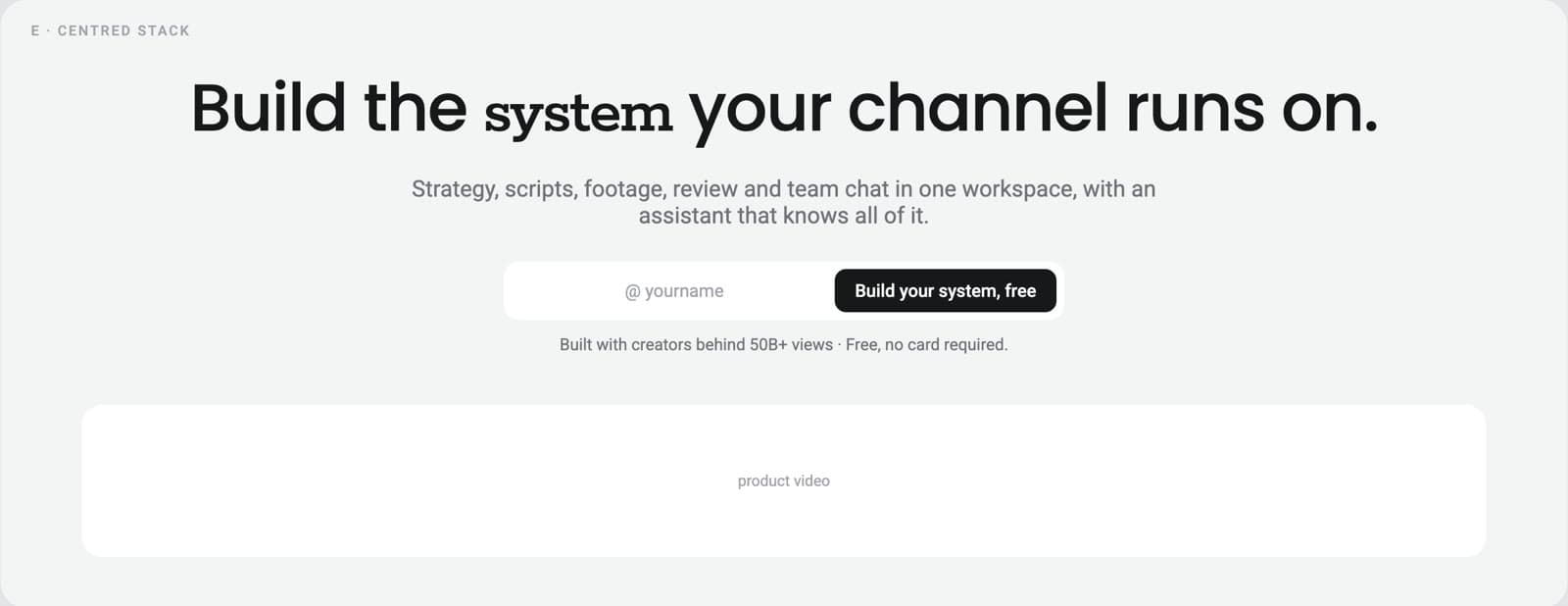The image size is (1568, 606).
Task: Click the "E · CENTRED STACK" label
Action: click(x=111, y=31)
